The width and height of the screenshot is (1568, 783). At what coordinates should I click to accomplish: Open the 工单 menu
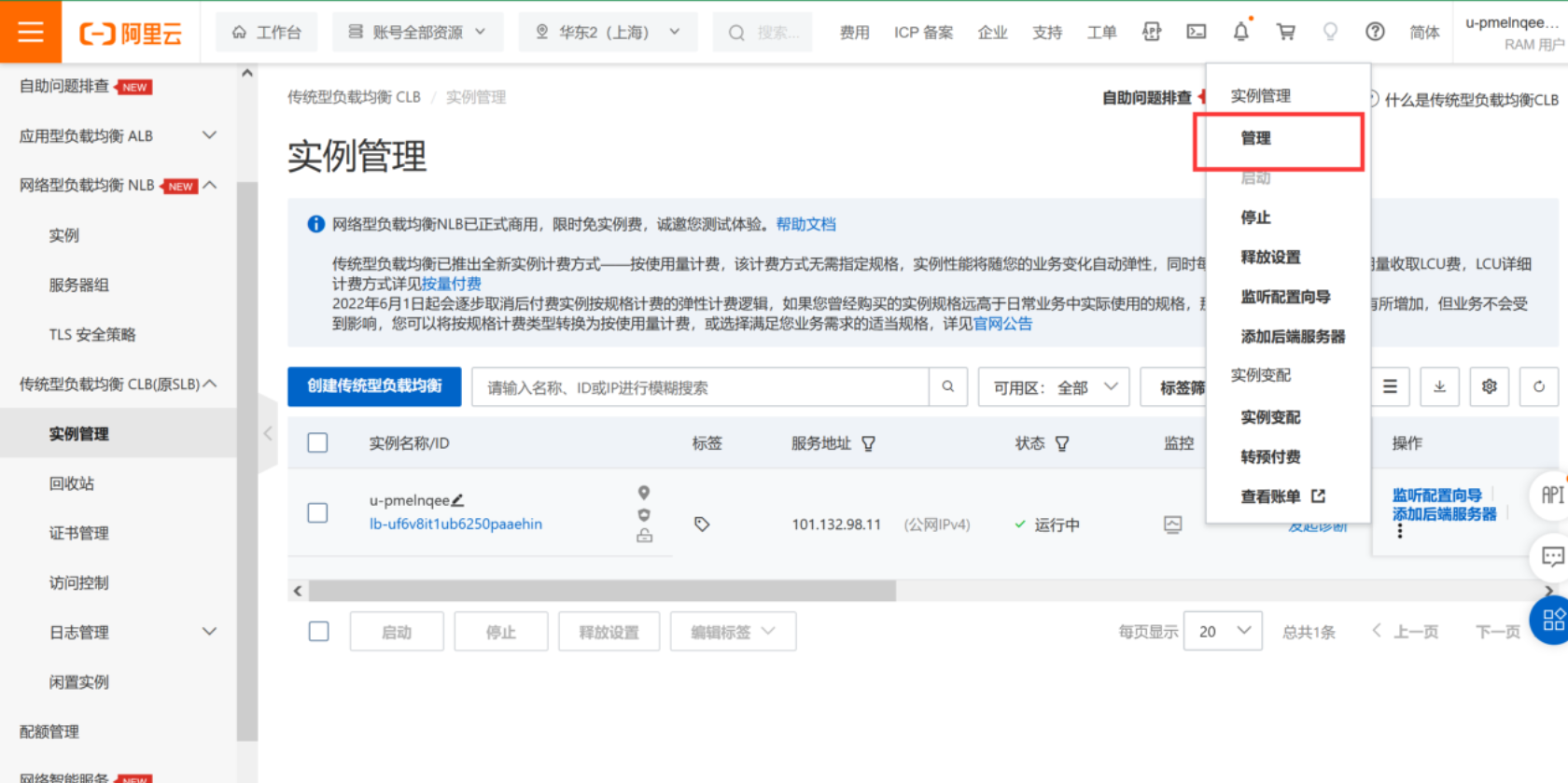pyautogui.click(x=1101, y=33)
